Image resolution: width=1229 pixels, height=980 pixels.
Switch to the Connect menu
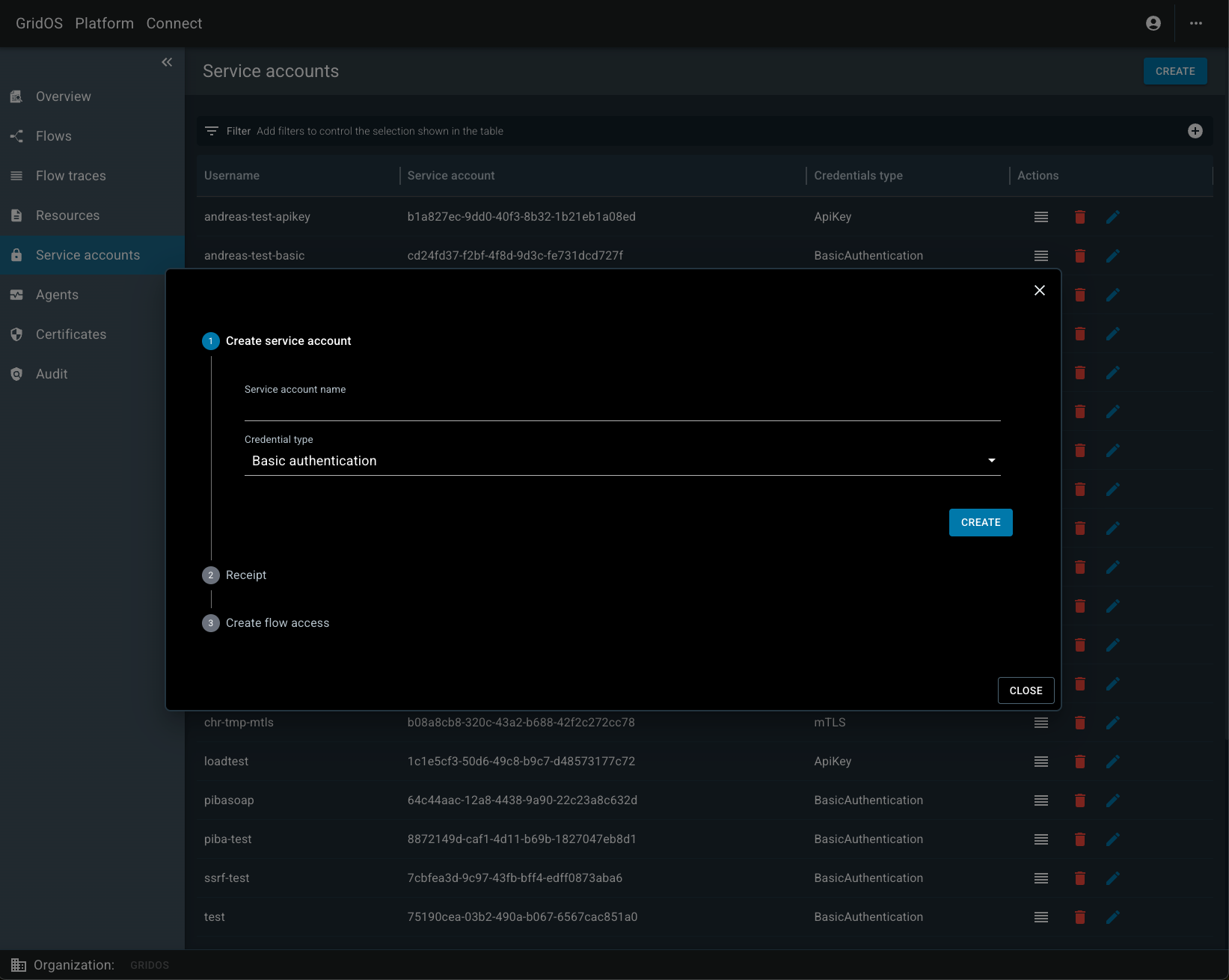(x=174, y=23)
